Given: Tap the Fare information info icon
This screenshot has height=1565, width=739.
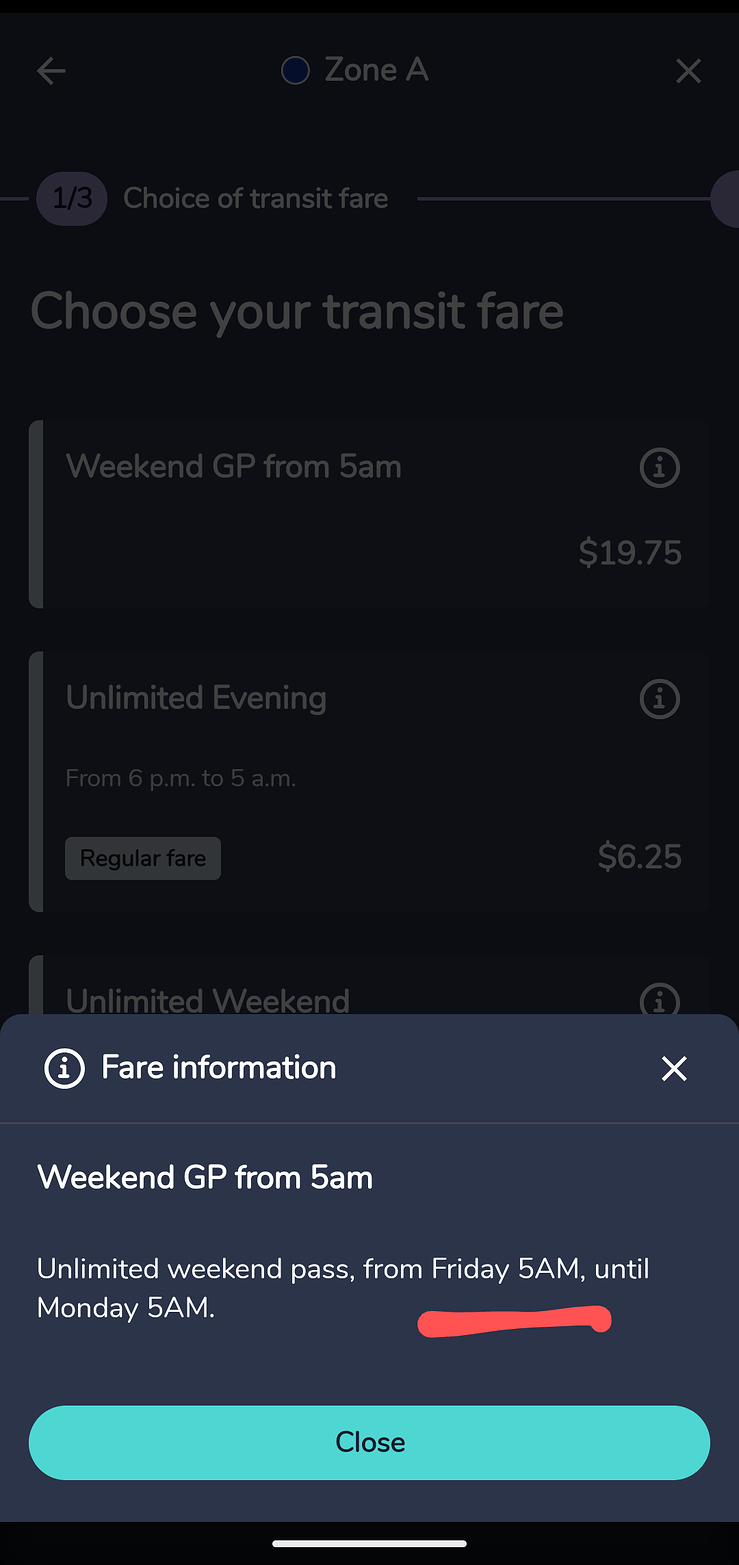Looking at the screenshot, I should [64, 1069].
